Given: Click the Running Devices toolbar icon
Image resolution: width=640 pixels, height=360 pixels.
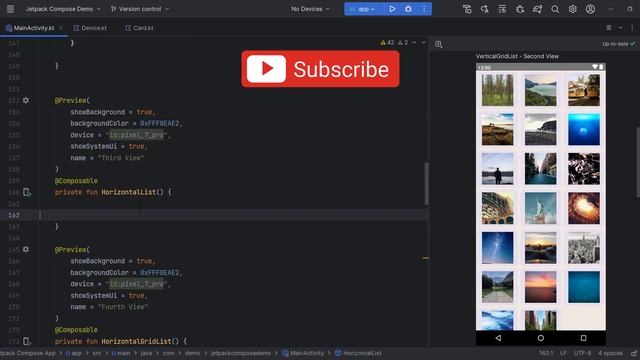Looking at the screenshot, I should coord(502,9).
